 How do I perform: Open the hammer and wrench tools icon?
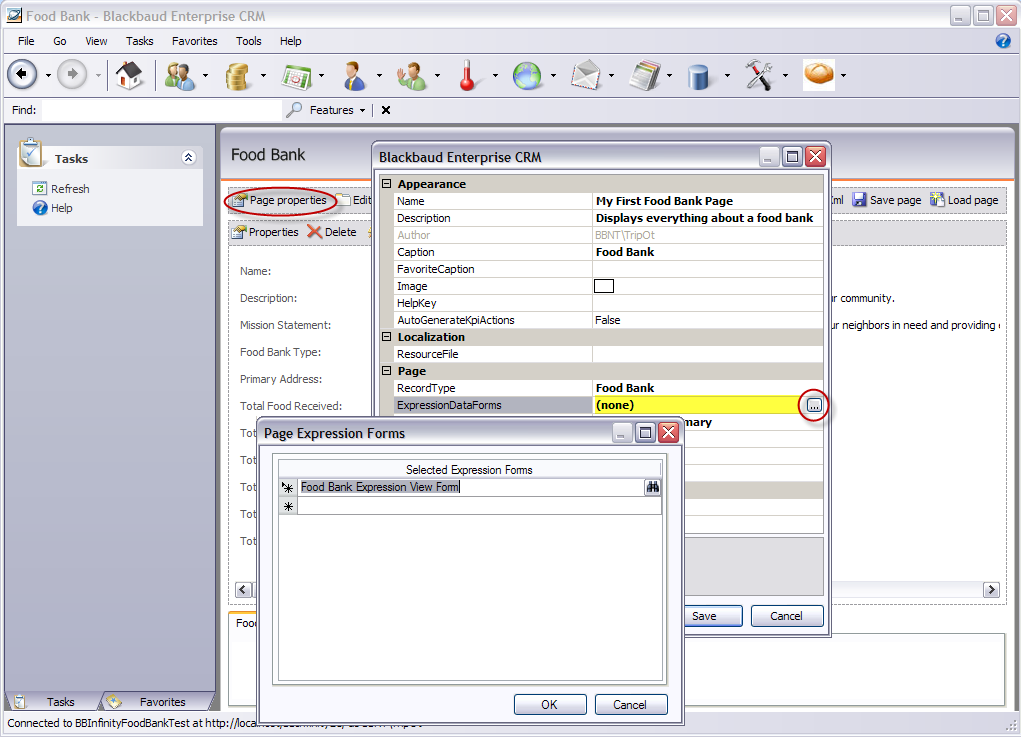[759, 76]
